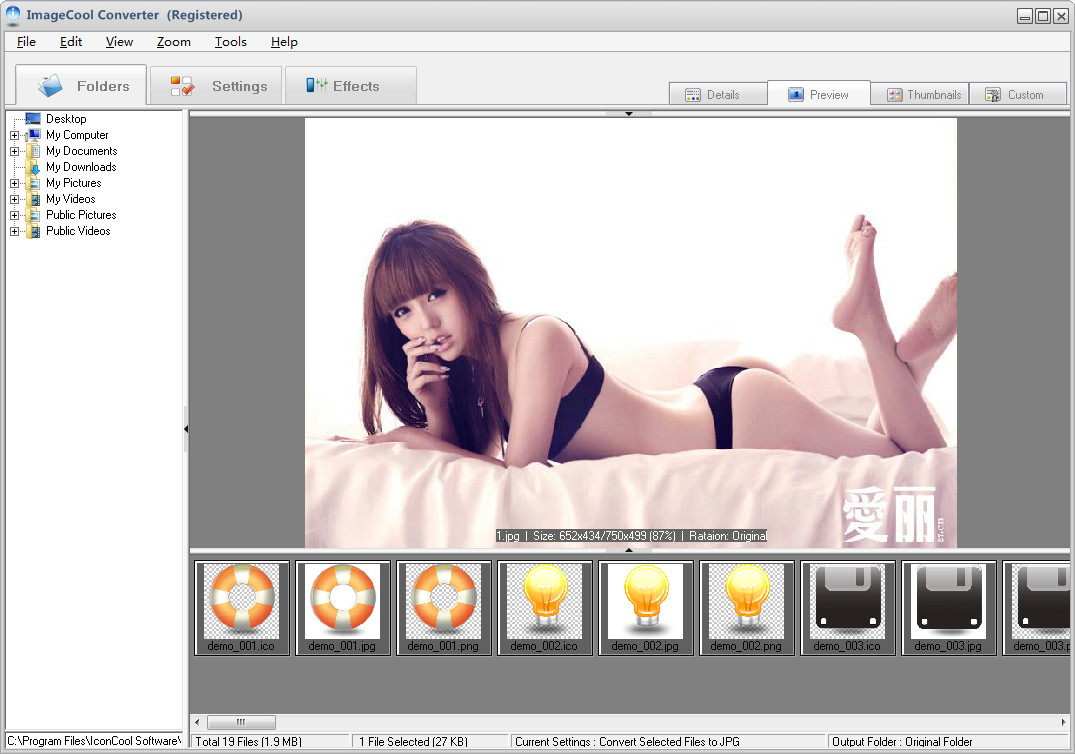Select the Thumbnails view button
This screenshot has height=754, width=1075.
pyautogui.click(x=920, y=95)
